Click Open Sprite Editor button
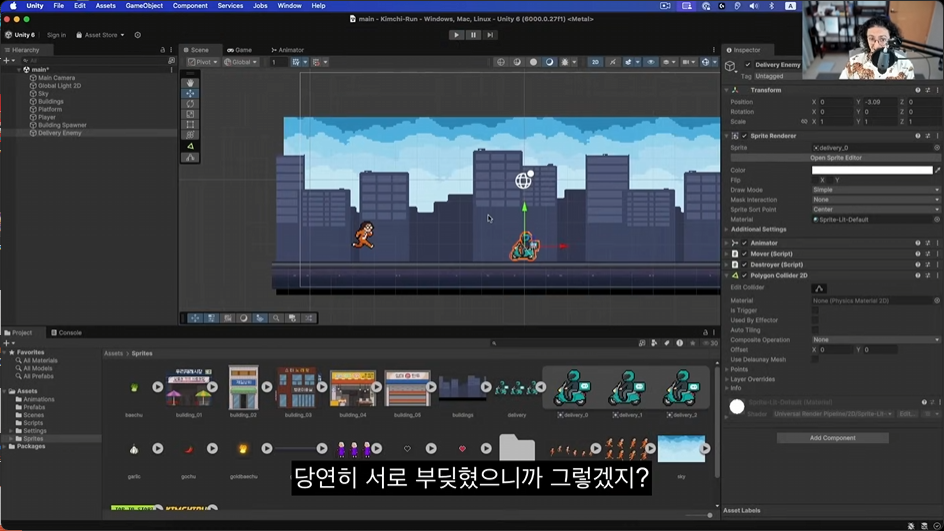944x531 pixels. coord(836,158)
